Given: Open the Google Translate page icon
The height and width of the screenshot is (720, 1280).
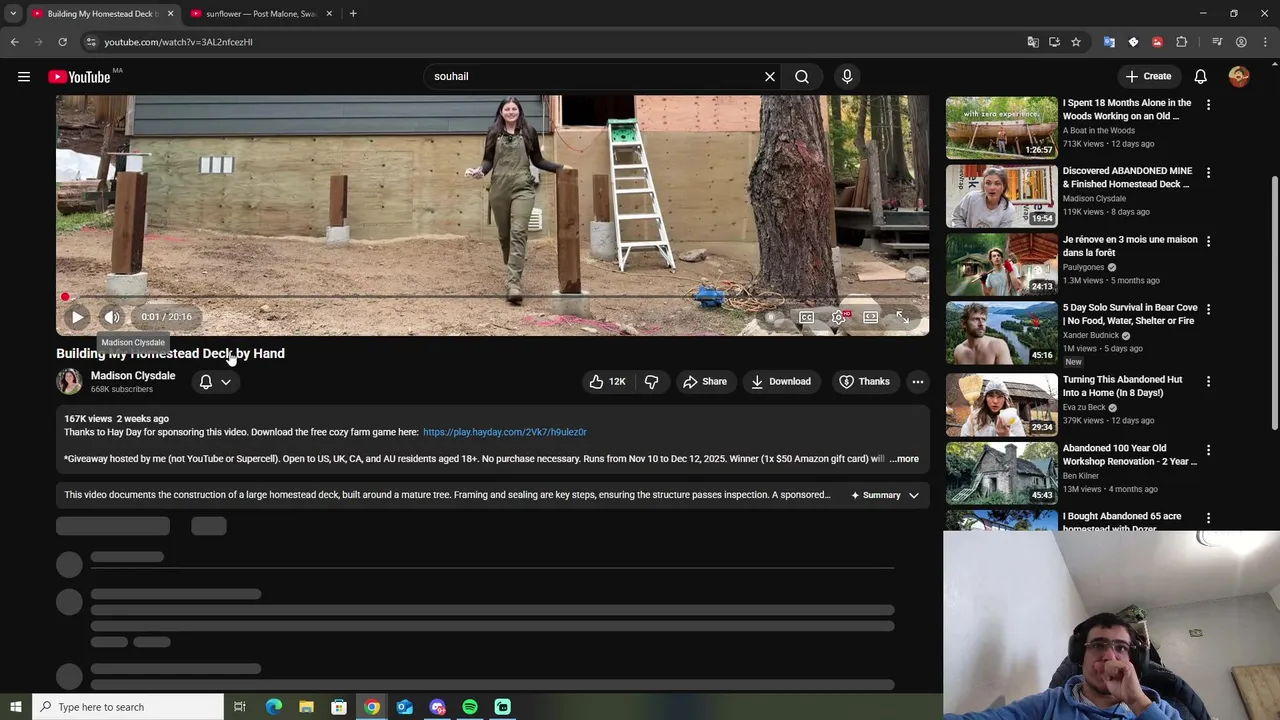Looking at the screenshot, I should tap(1033, 42).
